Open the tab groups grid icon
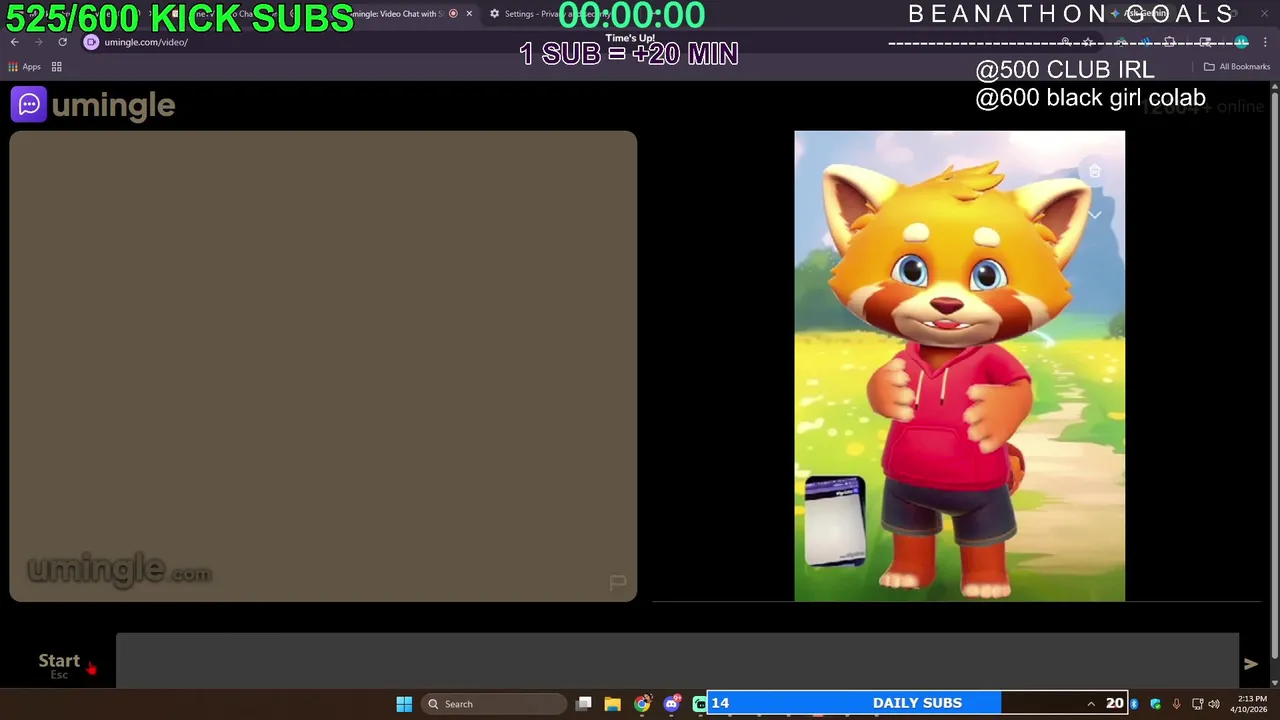 point(57,67)
